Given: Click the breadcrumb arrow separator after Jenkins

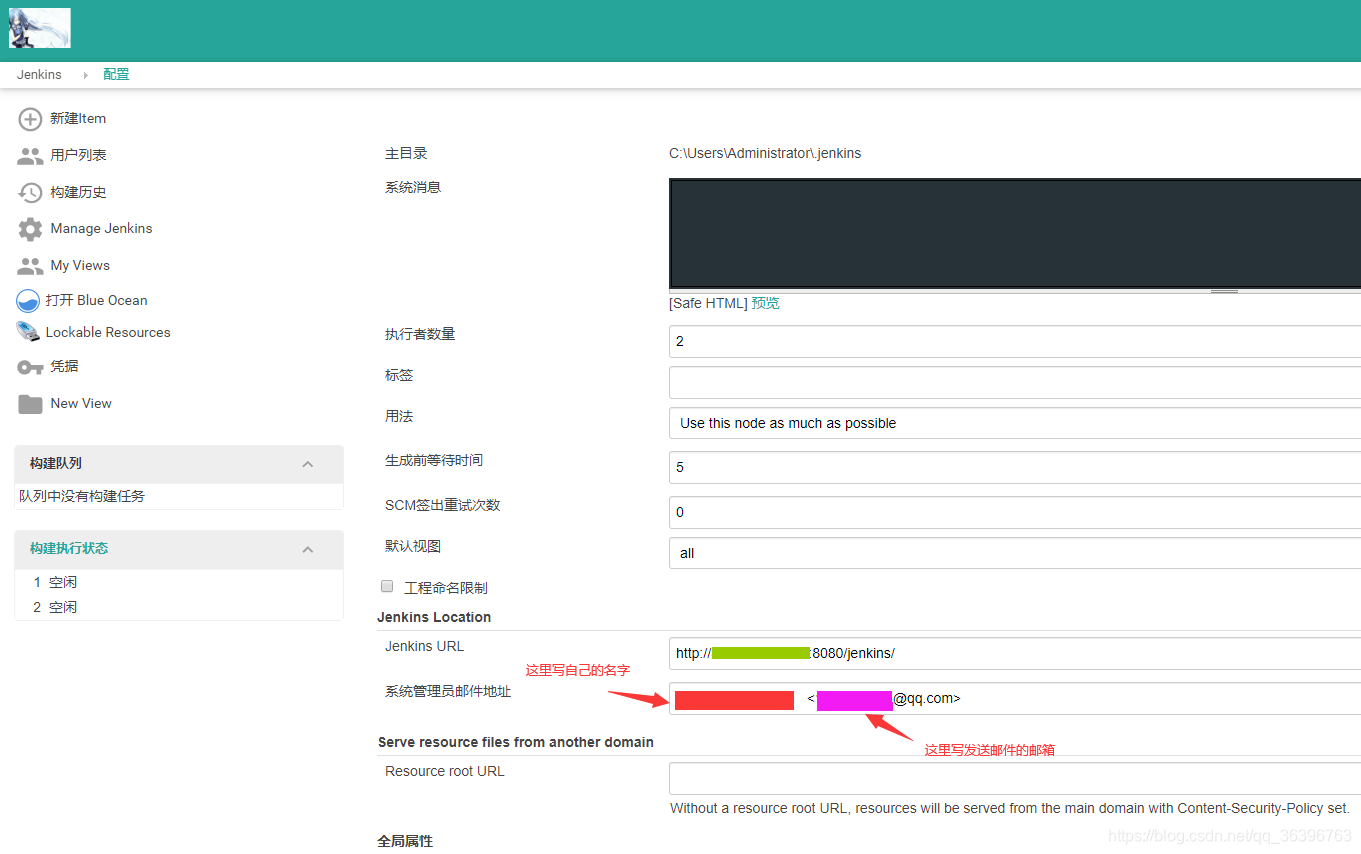Looking at the screenshot, I should (85, 75).
